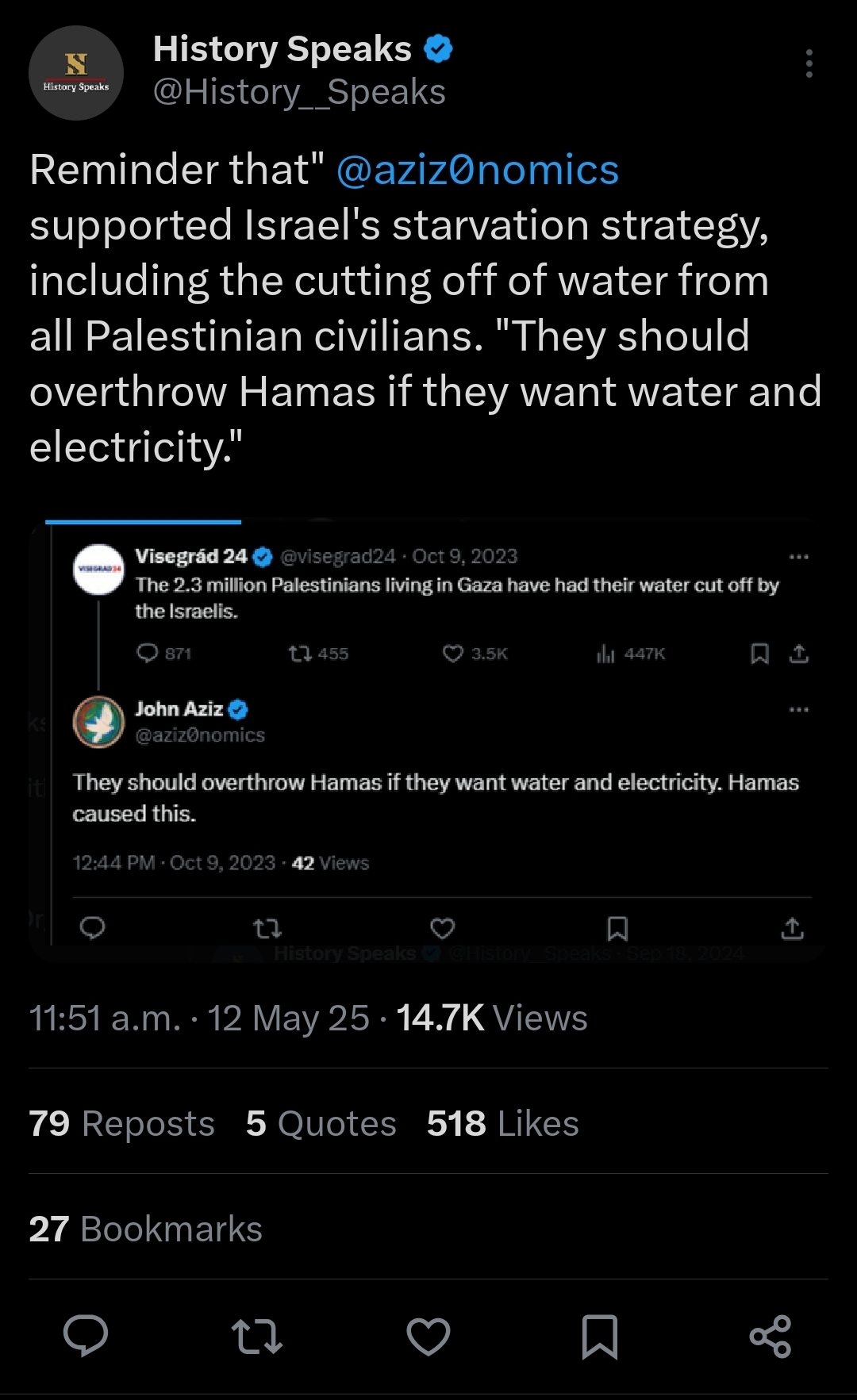This screenshot has height=1400, width=857.
Task: View the 5 Quotes list
Action: click(x=321, y=1123)
